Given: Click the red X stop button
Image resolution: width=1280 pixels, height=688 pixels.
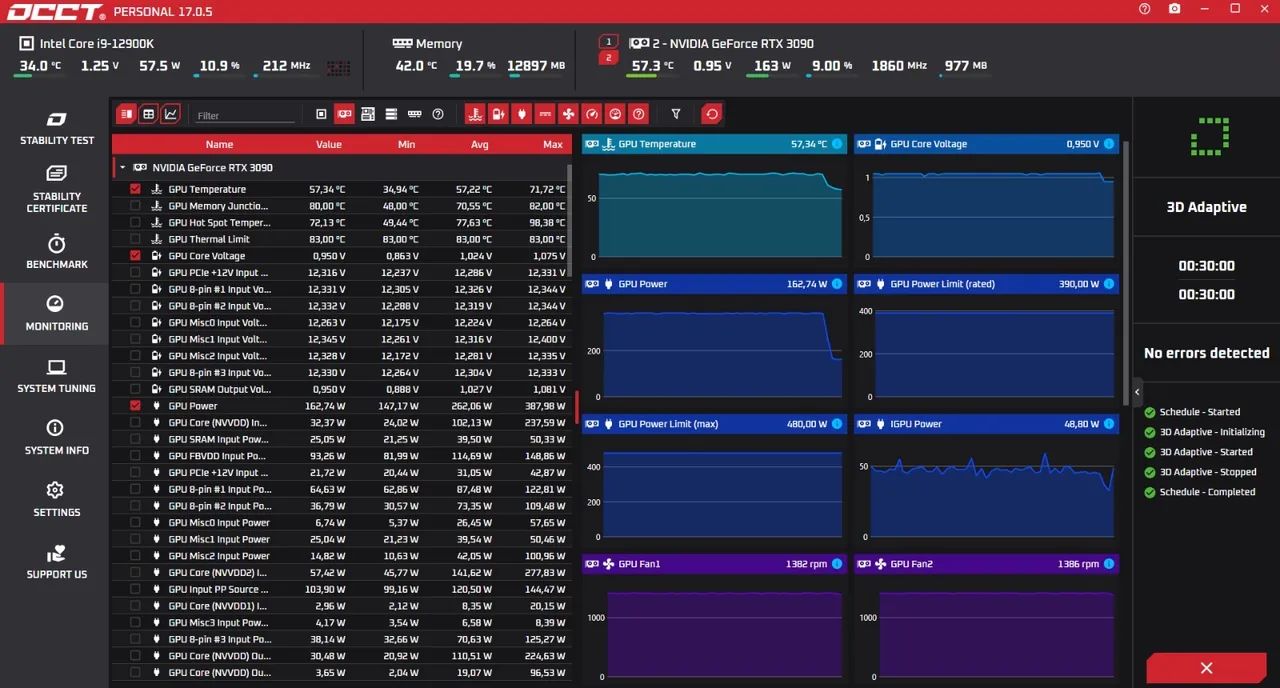Looking at the screenshot, I should pos(1206,668).
